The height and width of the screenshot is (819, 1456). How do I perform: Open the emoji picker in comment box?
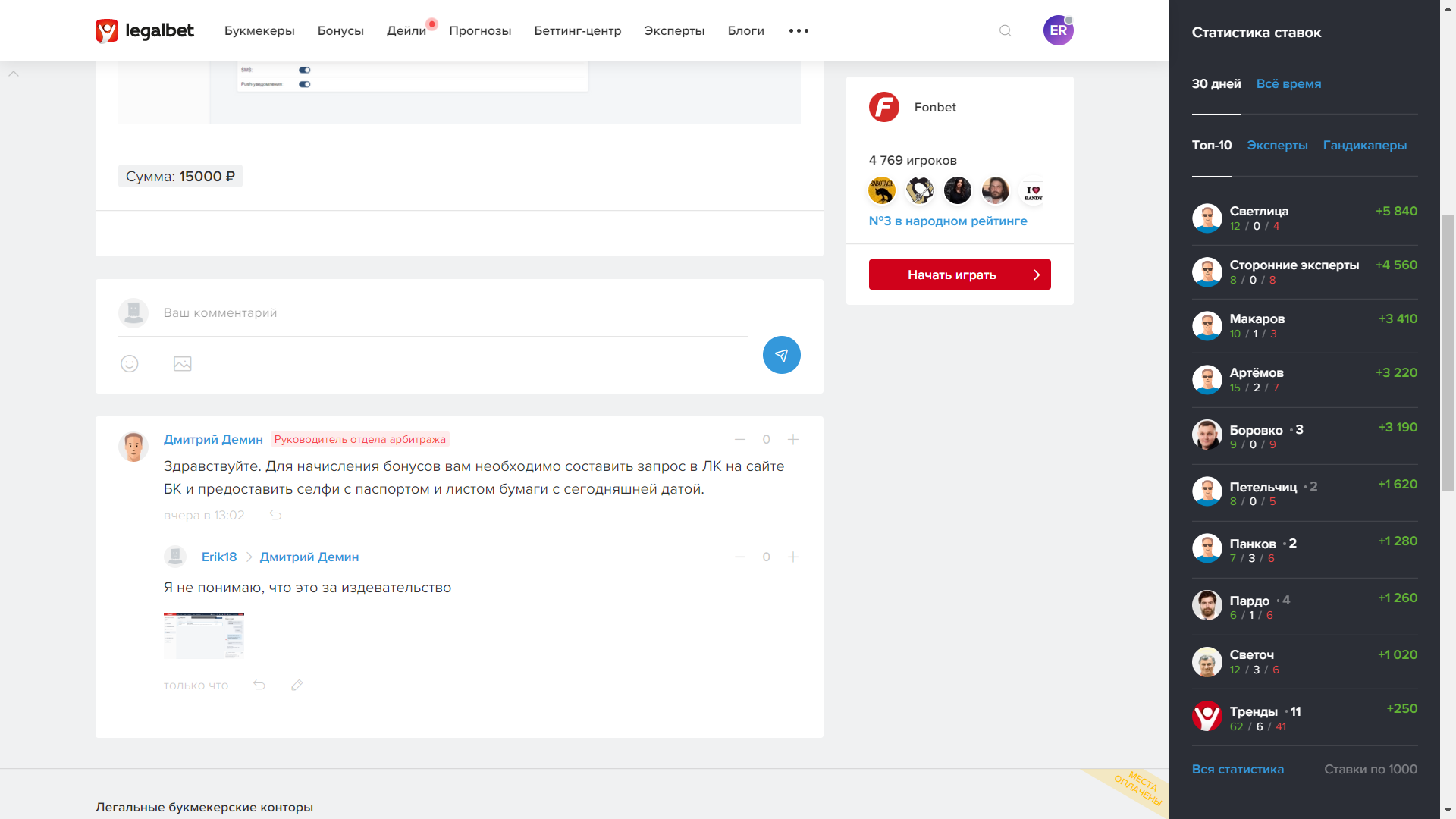[x=130, y=364]
